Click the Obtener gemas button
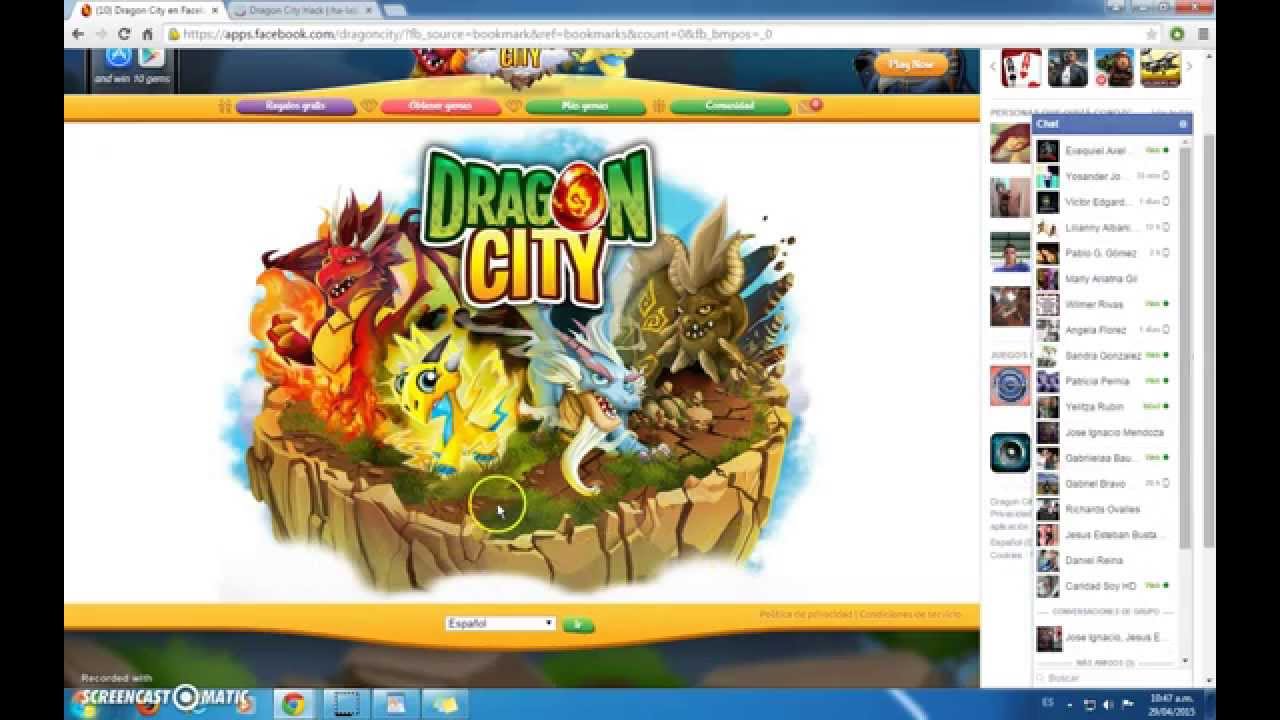 [440, 106]
